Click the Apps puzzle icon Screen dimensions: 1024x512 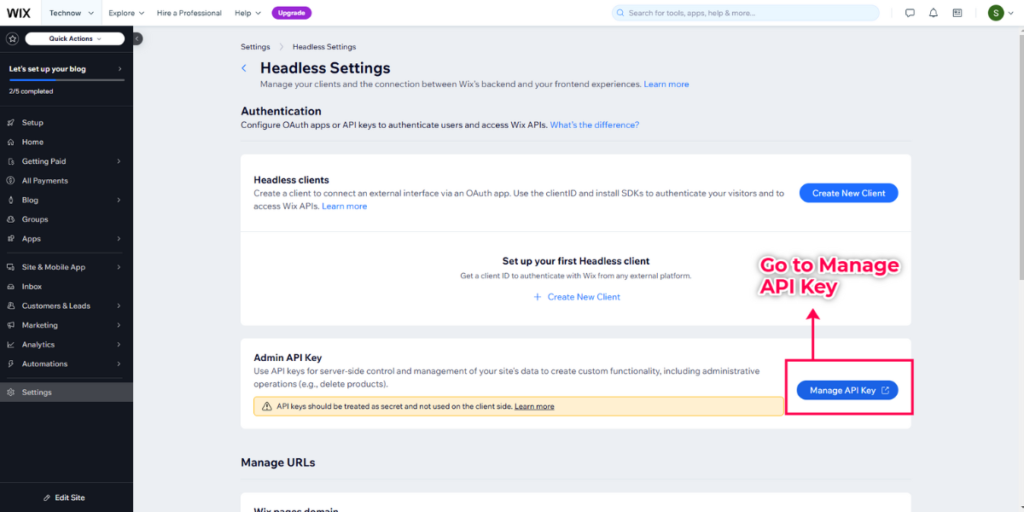(10, 239)
